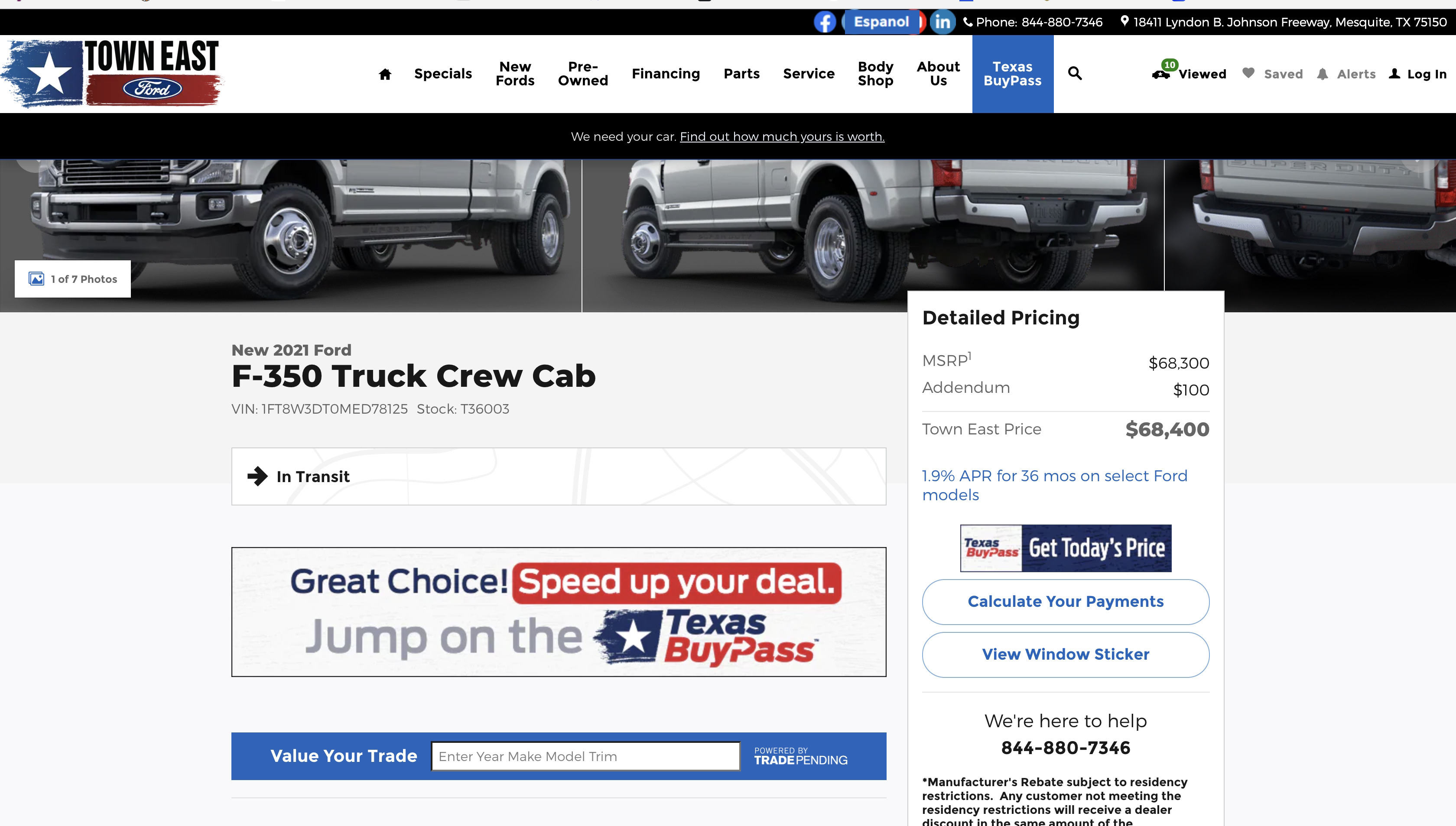Click the Stock: T36003 text

[463, 409]
